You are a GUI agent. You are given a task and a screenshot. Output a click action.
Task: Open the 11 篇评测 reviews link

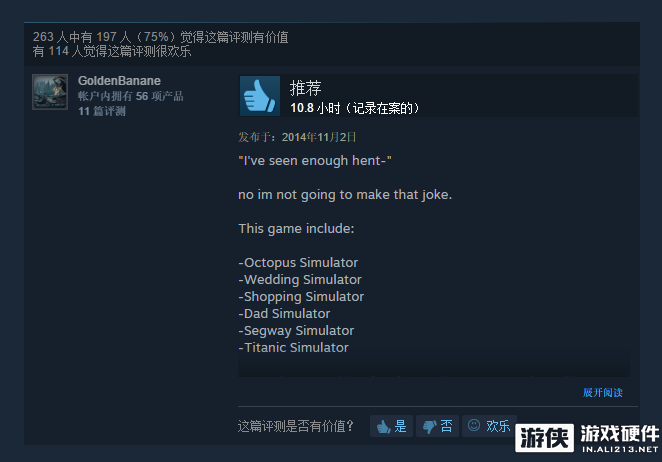pos(102,111)
